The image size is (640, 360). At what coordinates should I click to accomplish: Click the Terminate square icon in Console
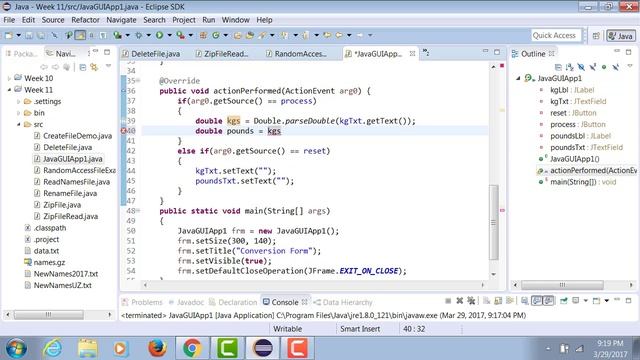coord(448,301)
